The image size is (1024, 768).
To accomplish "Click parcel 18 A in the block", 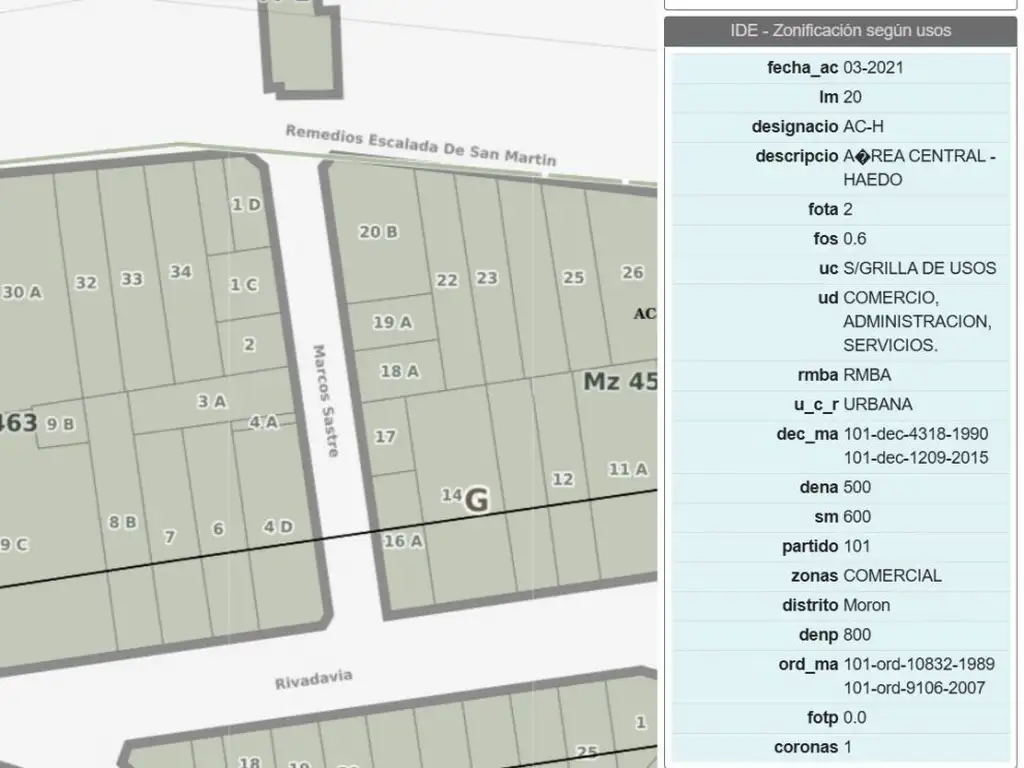I will pyautogui.click(x=399, y=371).
